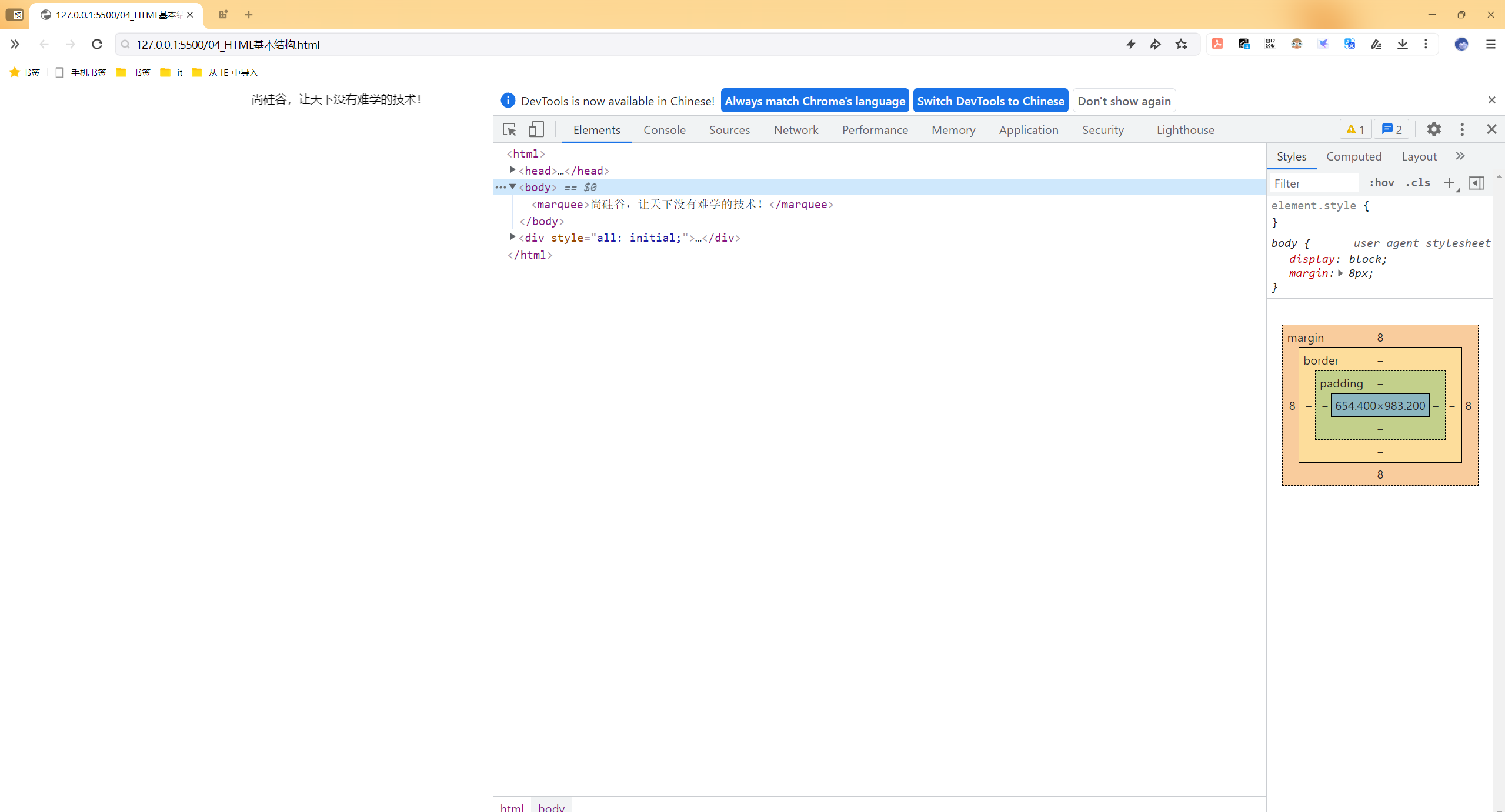This screenshot has height=812, width=1505.
Task: Click the DevTools customize menu icon
Action: point(1462,129)
